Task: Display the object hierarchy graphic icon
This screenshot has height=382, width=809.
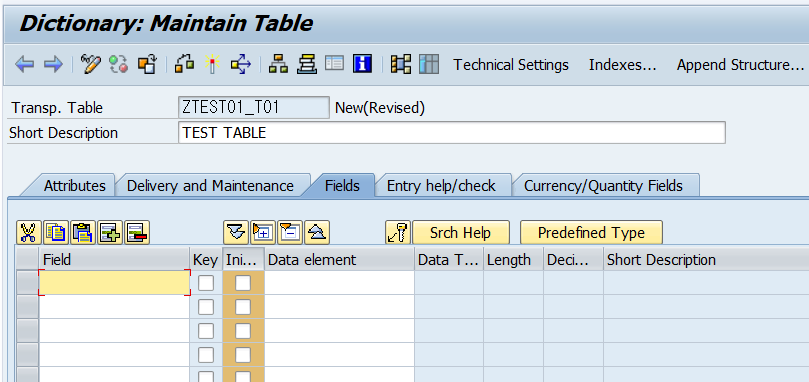Action: pos(279,65)
